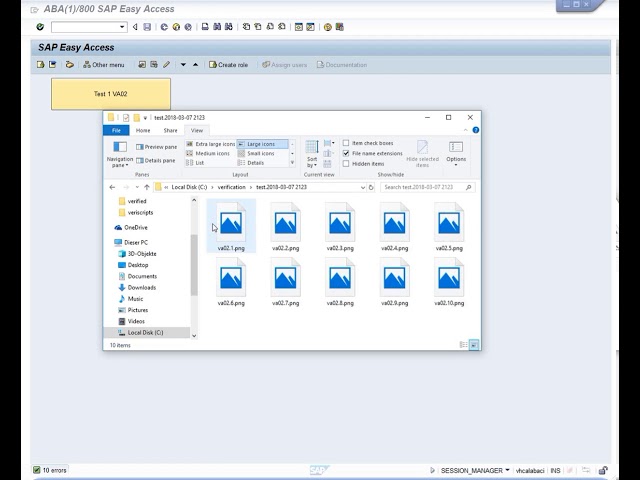640x480 pixels.
Task: Click the SAP Find Next icon
Action: point(229,27)
